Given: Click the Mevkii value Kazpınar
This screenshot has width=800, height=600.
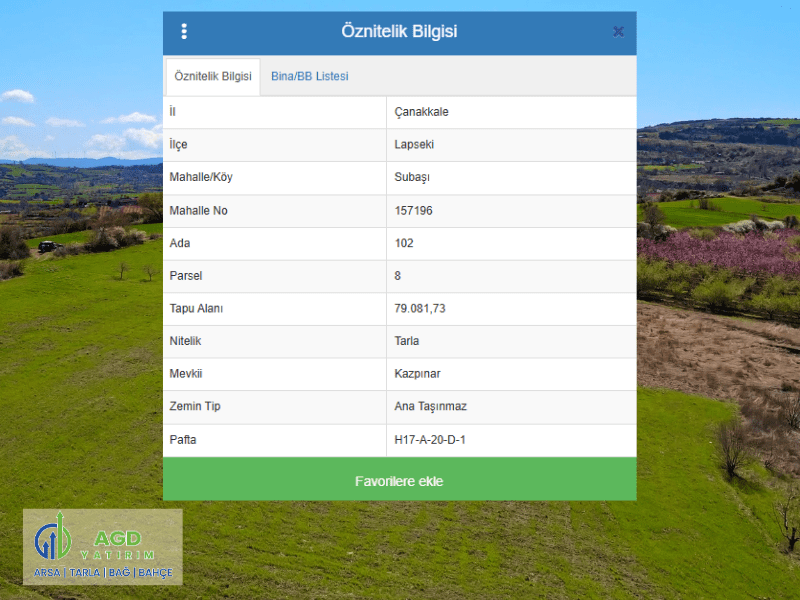Looking at the screenshot, I should tap(417, 374).
